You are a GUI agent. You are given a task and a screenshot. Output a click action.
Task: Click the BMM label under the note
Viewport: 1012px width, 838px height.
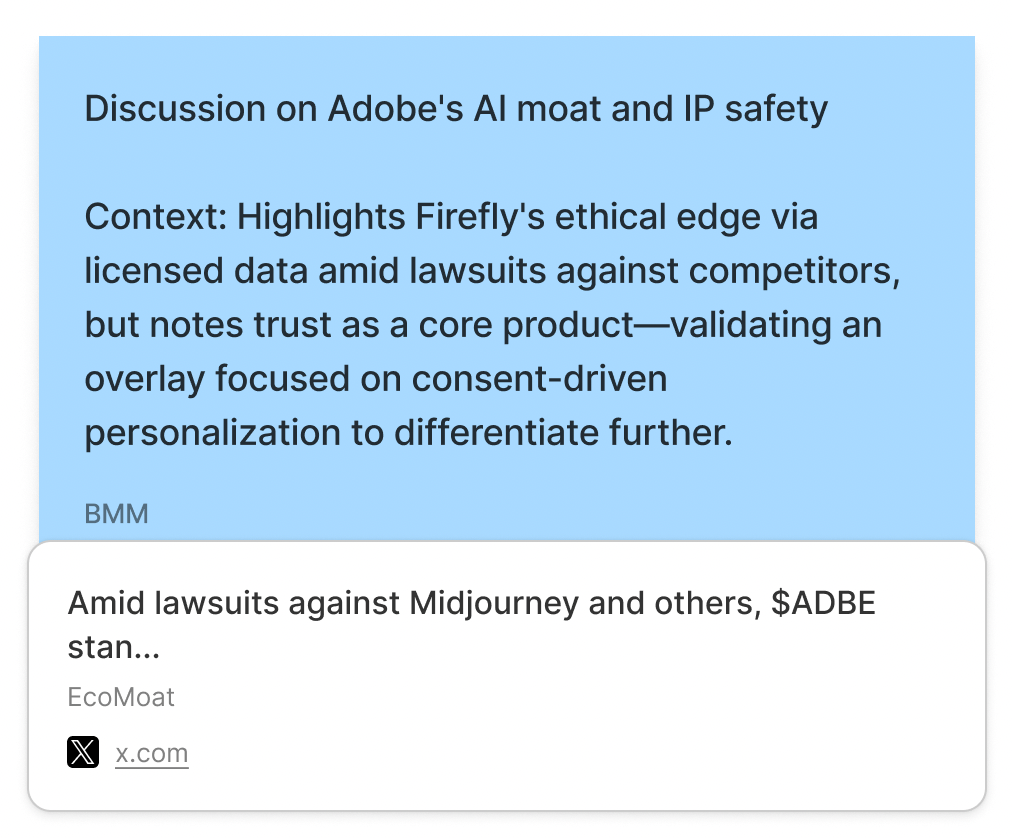(x=117, y=514)
